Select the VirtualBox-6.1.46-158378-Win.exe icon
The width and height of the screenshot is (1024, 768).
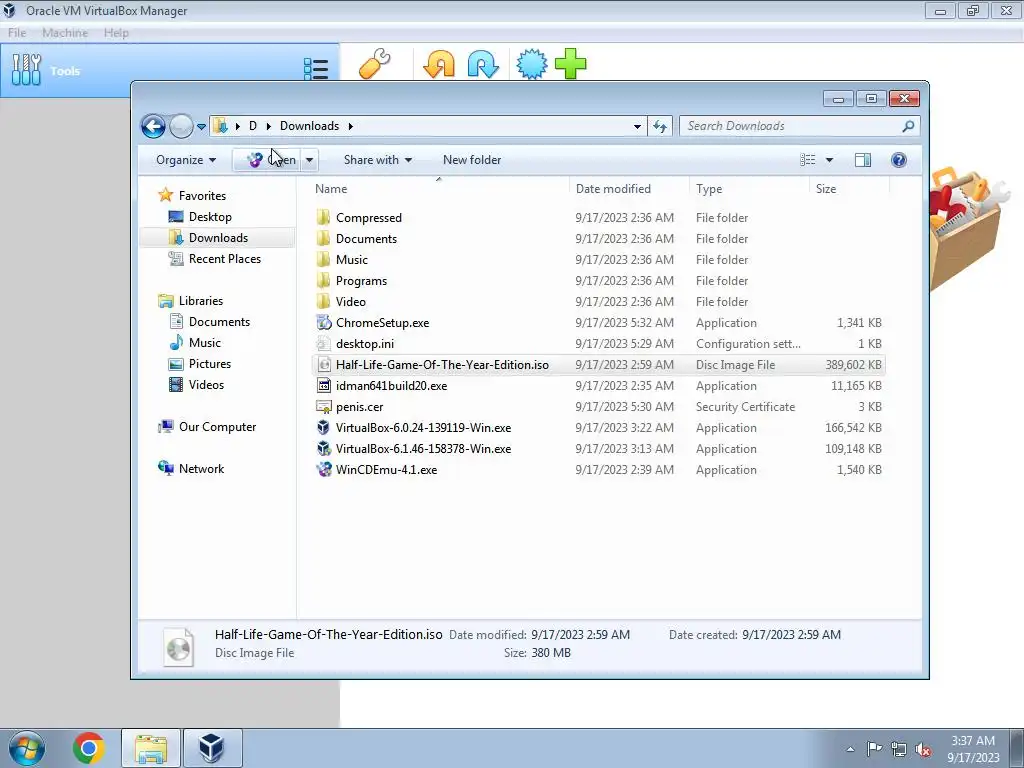click(x=324, y=449)
